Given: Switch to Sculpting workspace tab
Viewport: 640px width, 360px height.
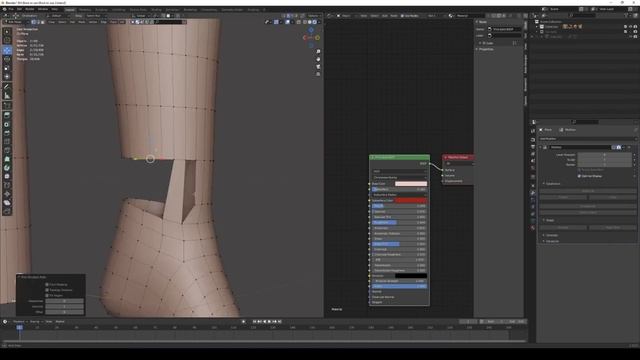Looking at the screenshot, I should [x=101, y=9].
